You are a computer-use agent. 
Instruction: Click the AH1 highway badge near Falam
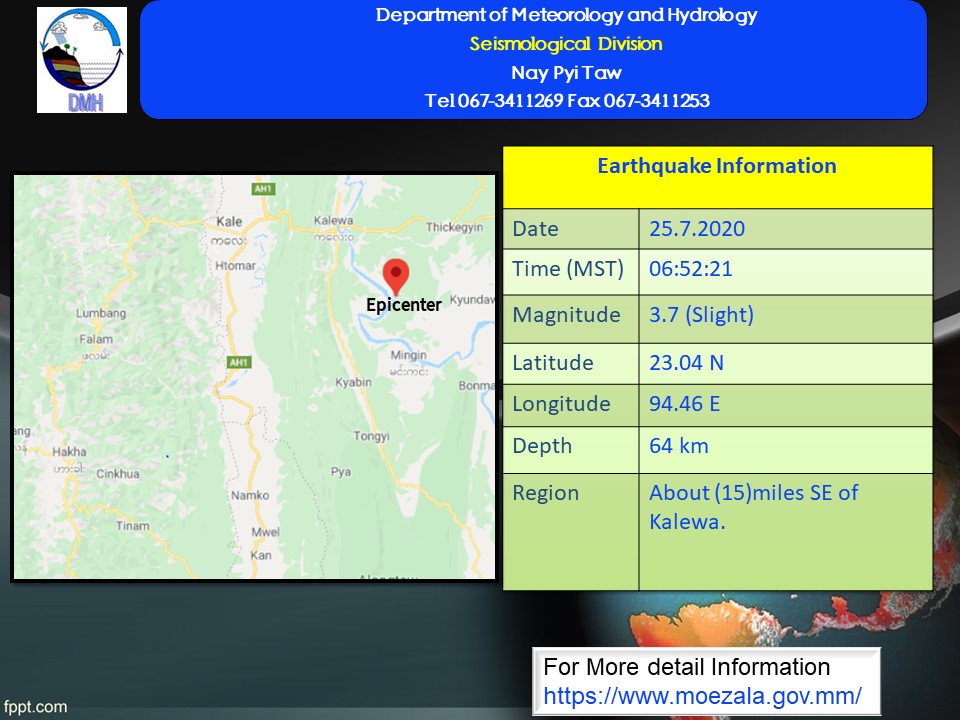click(x=239, y=362)
